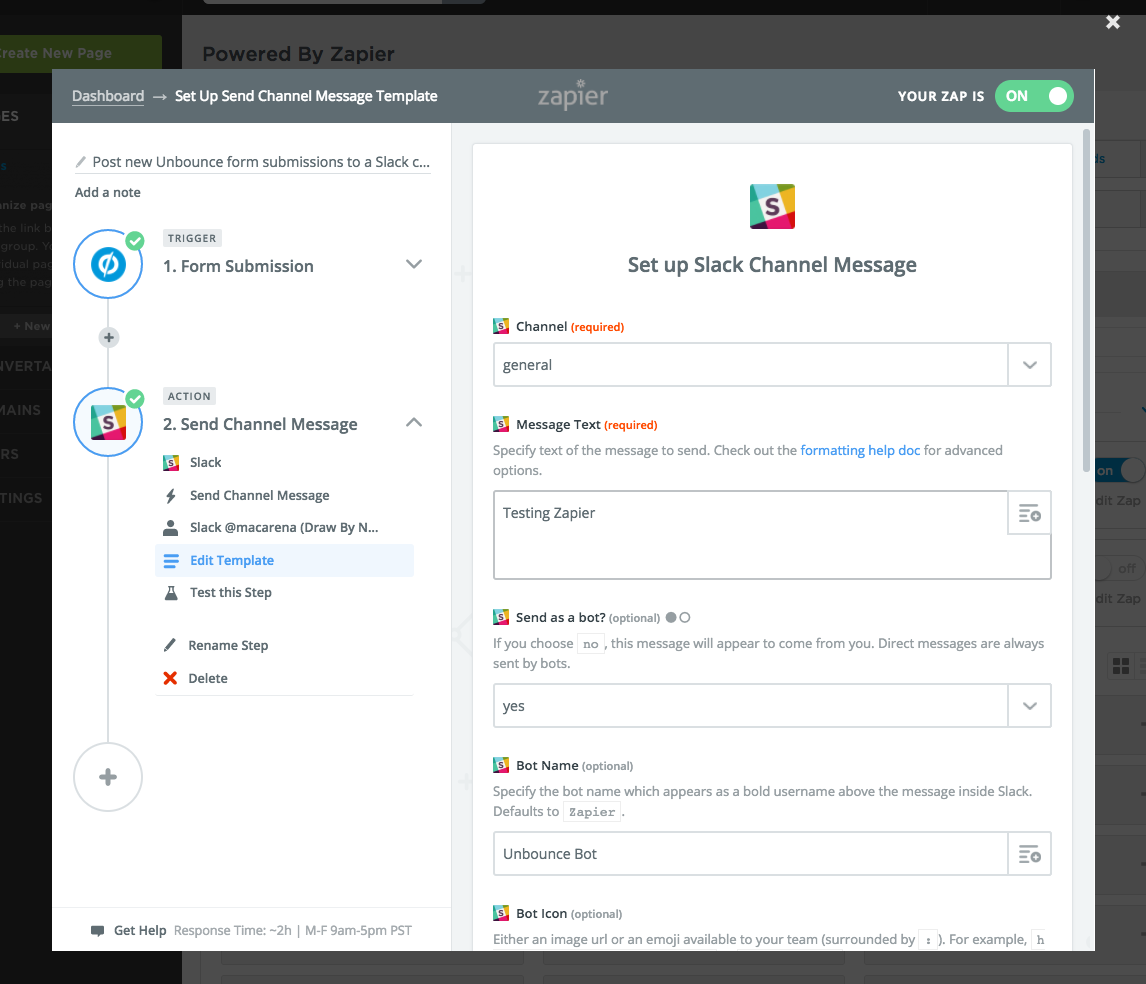Toggle the background page 'off' zap switch
The image size is (1146, 984).
click(x=1119, y=568)
